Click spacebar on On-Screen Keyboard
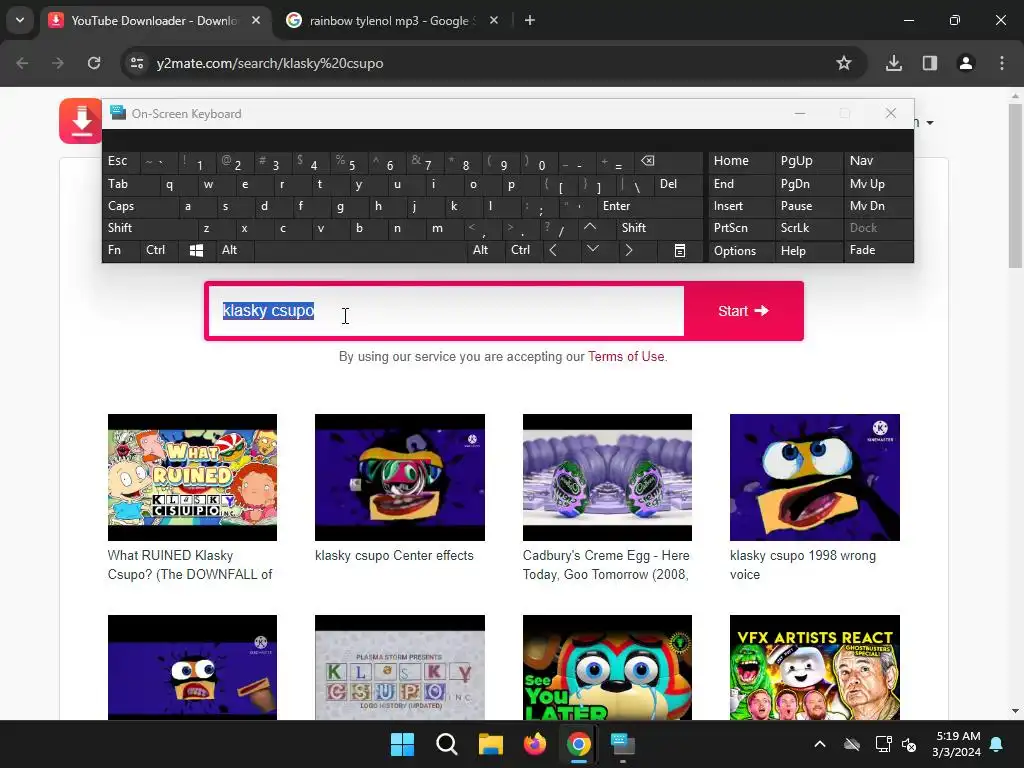 pos(360,251)
